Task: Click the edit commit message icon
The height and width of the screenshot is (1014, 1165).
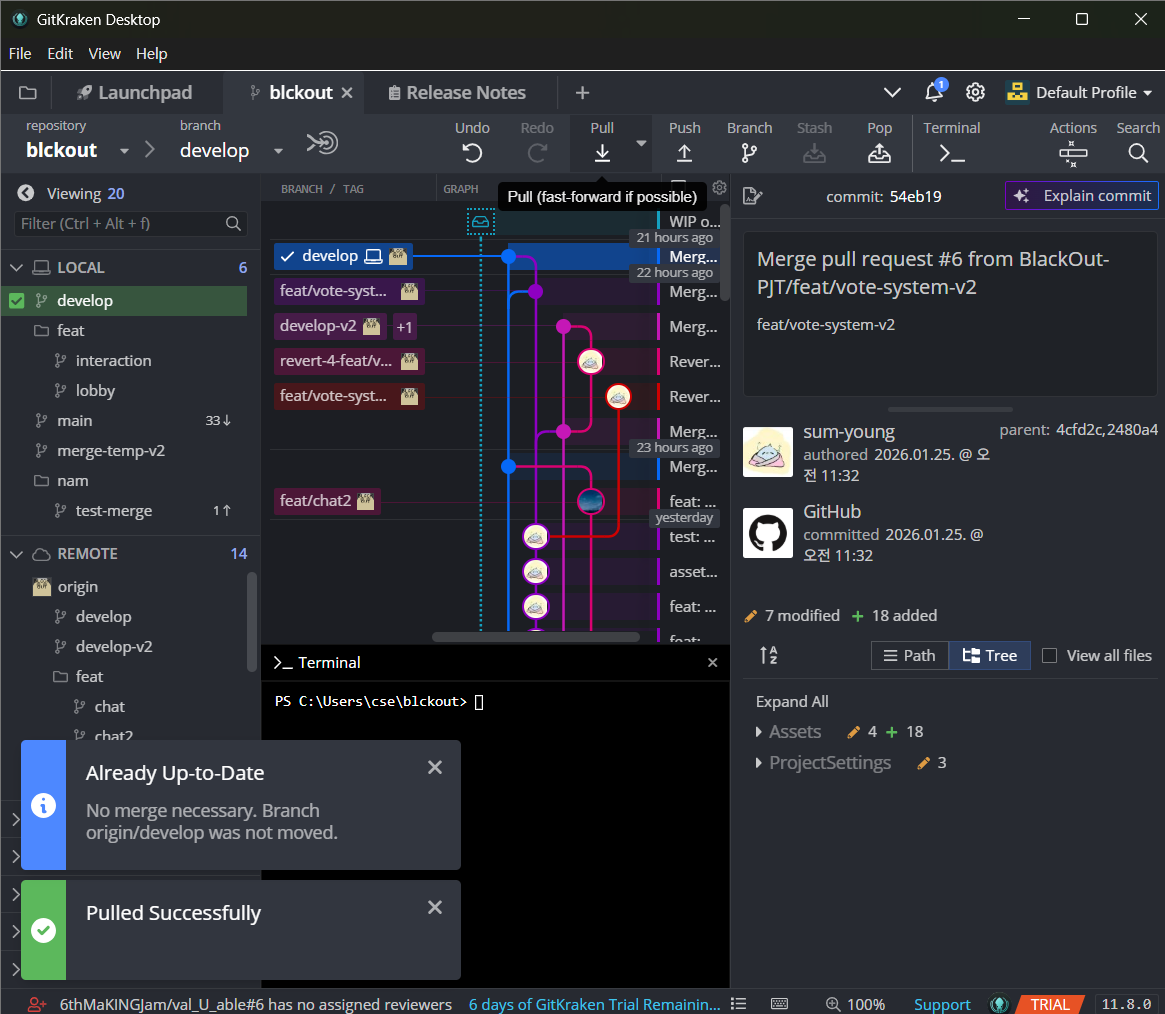Action: 752,196
